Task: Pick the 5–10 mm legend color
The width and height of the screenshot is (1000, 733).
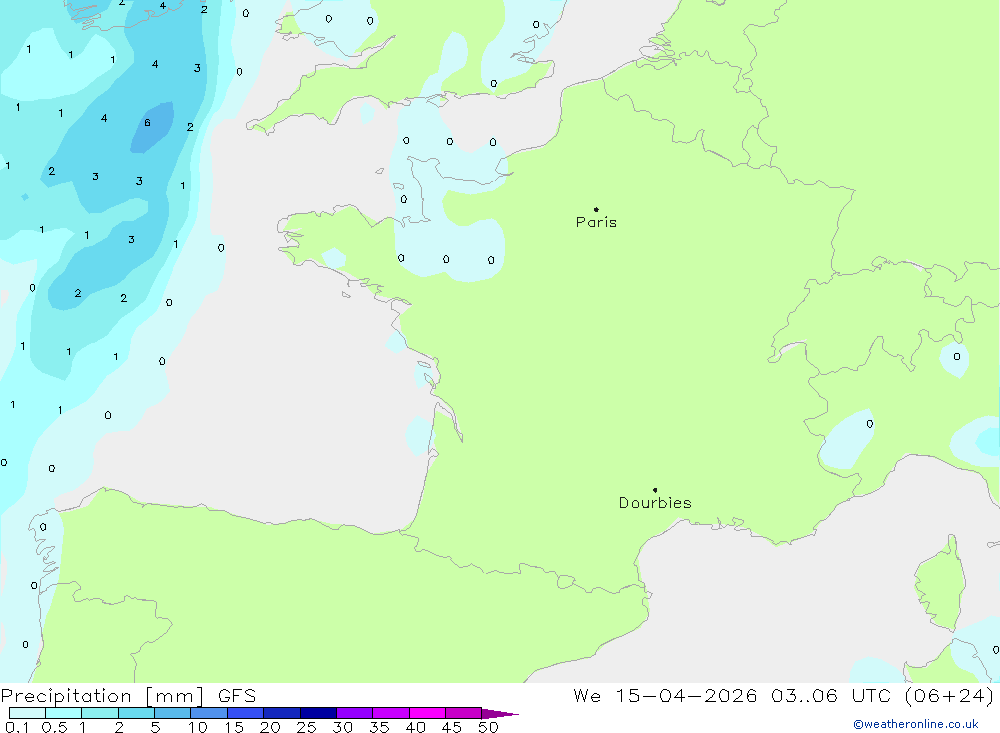Action: [x=172, y=713]
